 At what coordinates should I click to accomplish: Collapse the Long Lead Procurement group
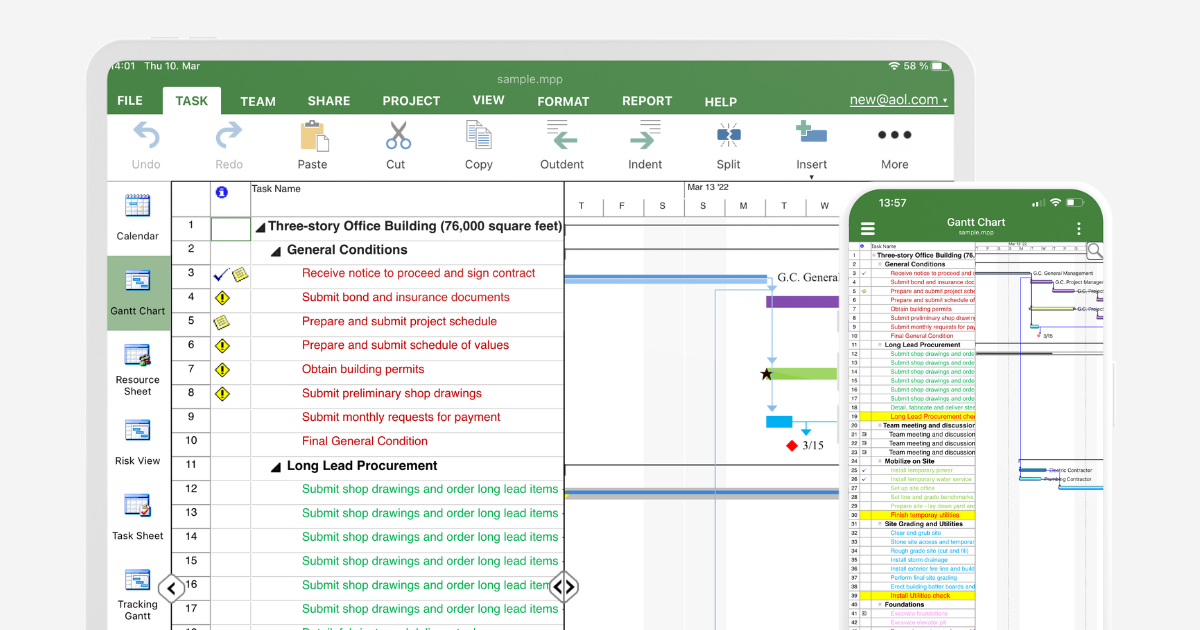pos(278,465)
